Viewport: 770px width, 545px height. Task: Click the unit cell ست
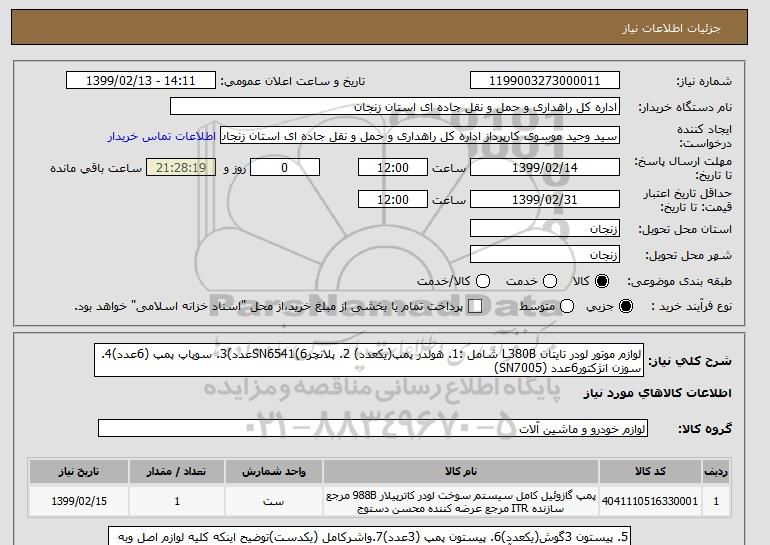click(274, 501)
